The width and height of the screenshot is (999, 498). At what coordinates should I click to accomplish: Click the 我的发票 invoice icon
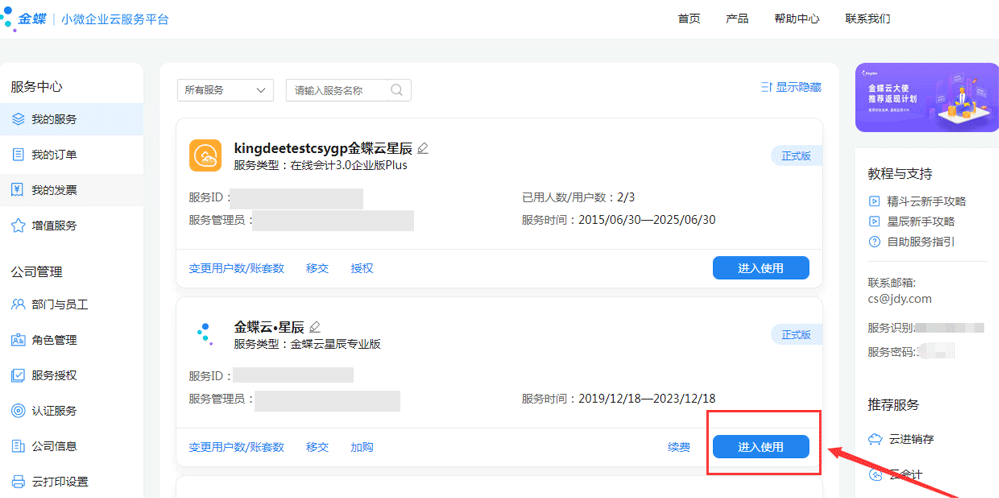pos(18,190)
